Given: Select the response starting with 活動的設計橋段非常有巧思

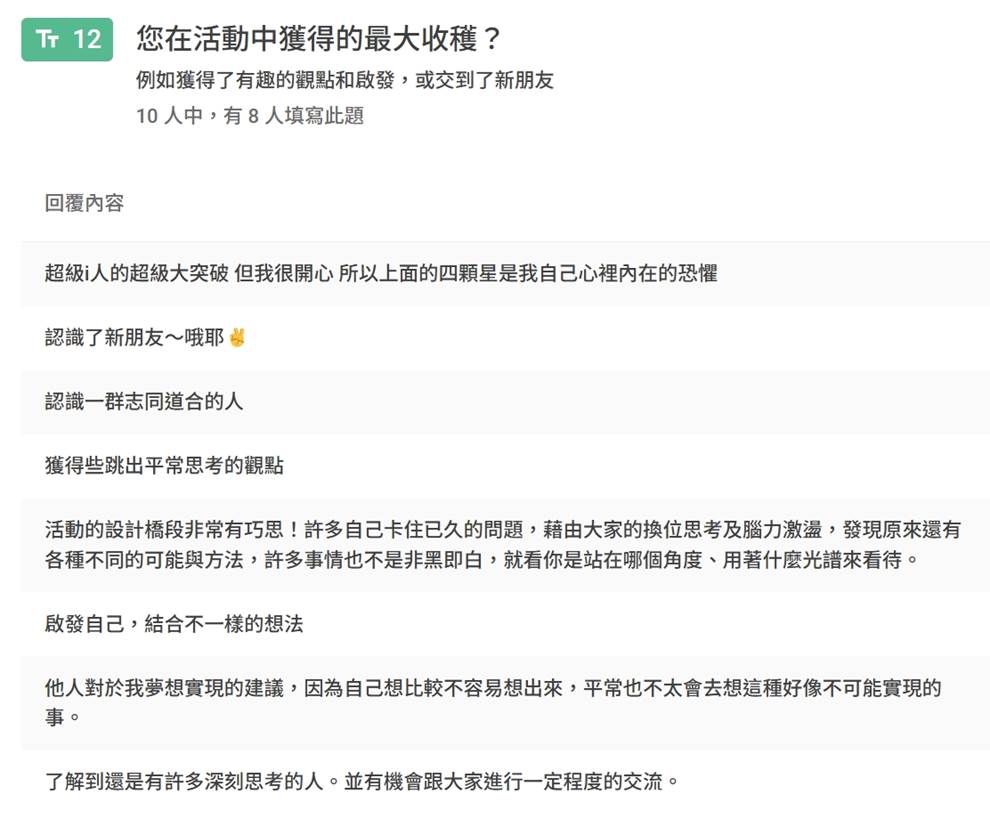Looking at the screenshot, I should [502, 531].
